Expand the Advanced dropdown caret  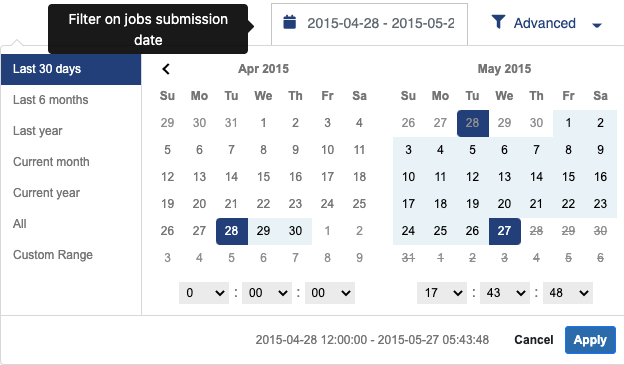coord(597,25)
